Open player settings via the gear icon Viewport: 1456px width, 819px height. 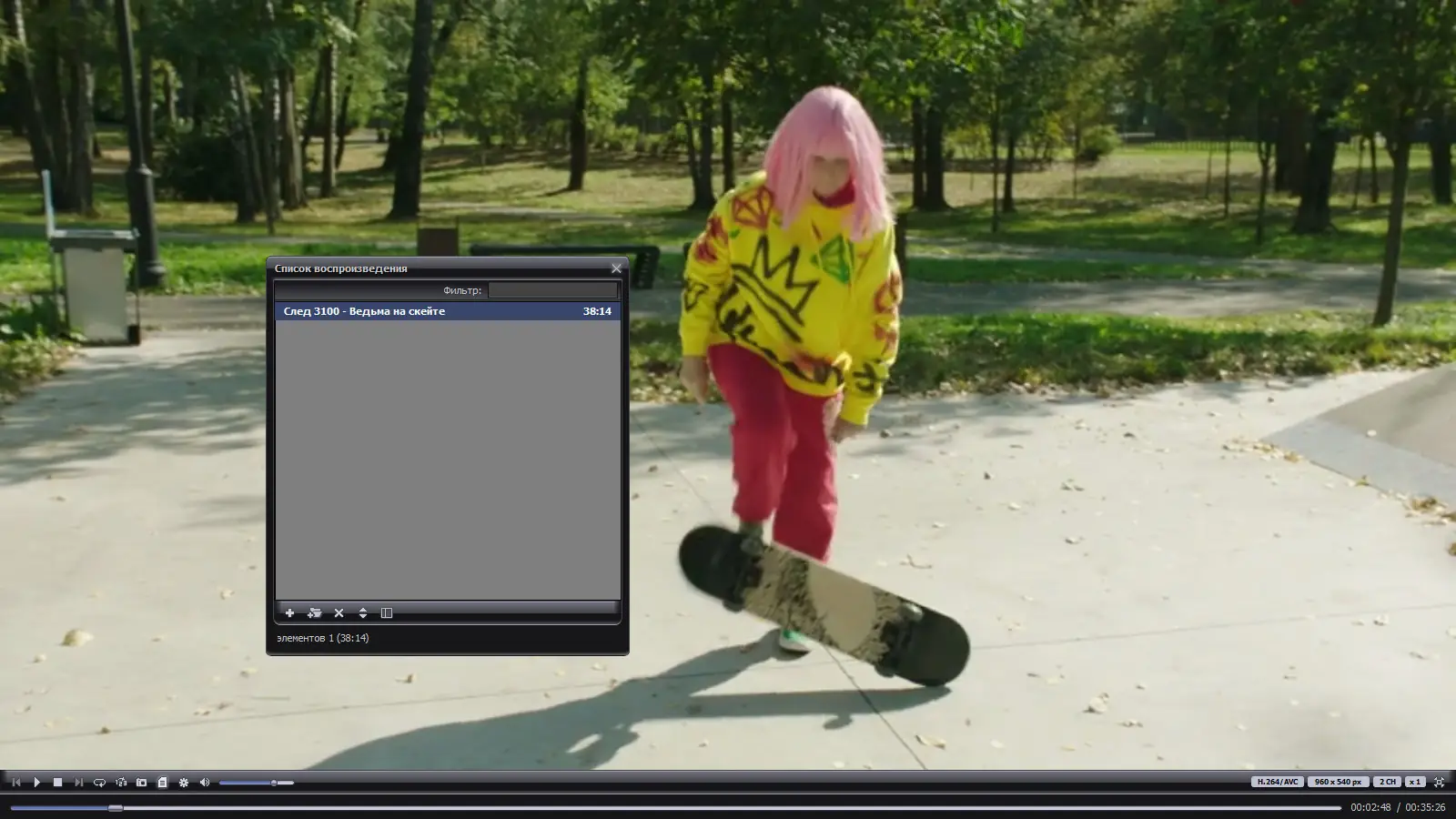(184, 782)
